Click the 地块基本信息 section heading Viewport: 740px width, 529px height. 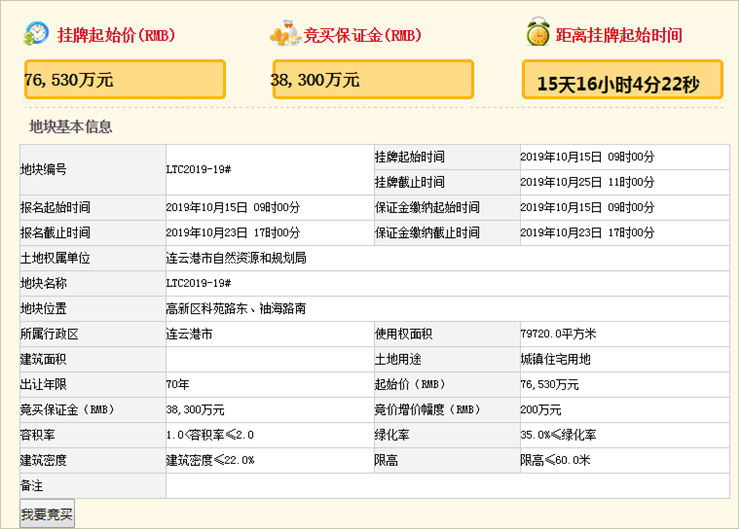71,127
